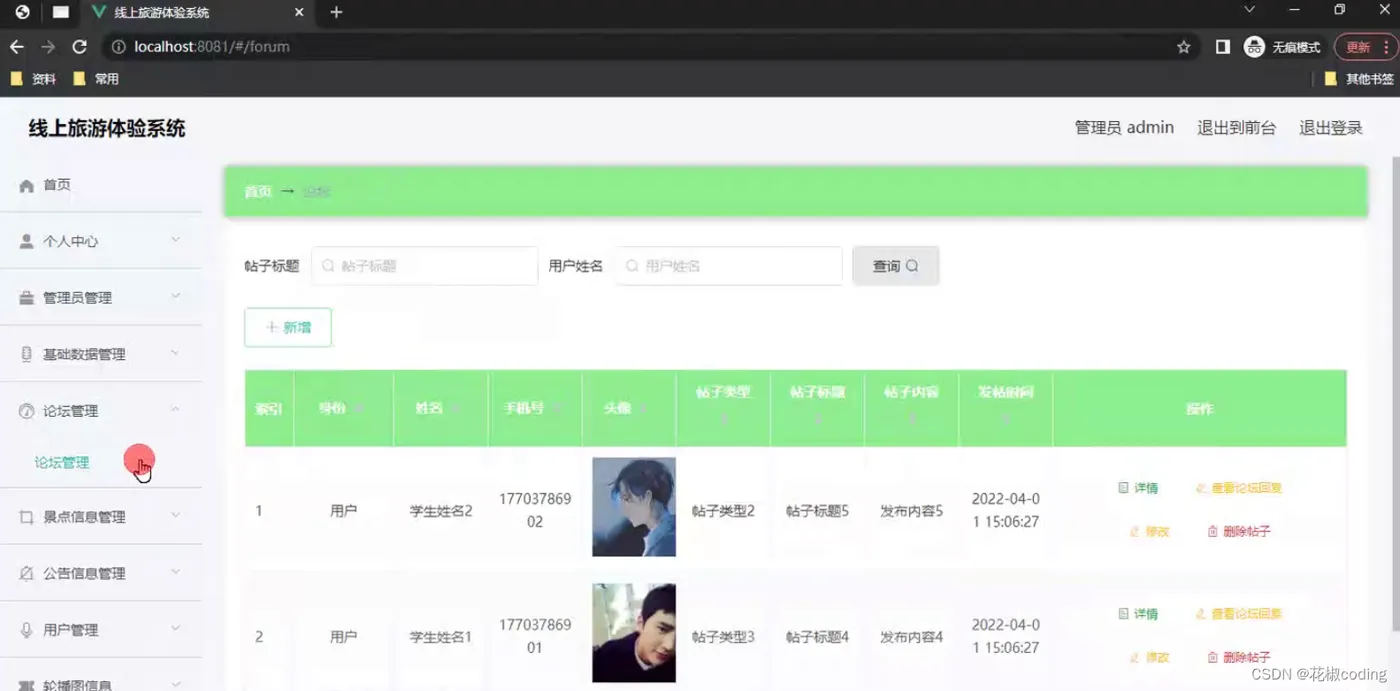This screenshot has height=691, width=1400.
Task: Open a new browser tab
Action: [336, 13]
